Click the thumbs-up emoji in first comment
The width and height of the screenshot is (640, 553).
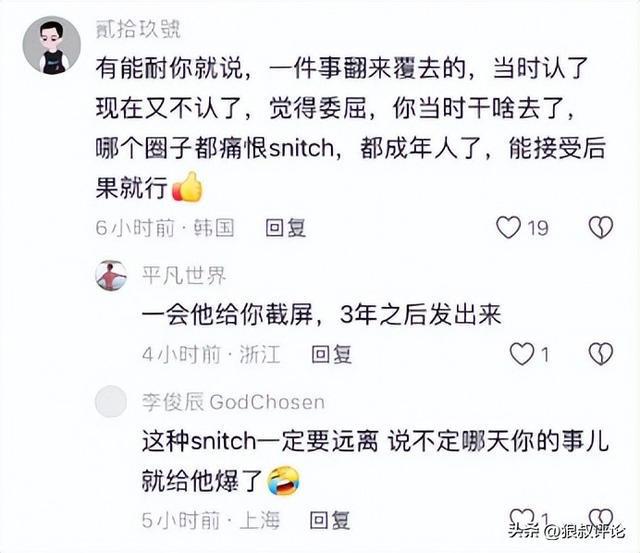[x=188, y=187]
